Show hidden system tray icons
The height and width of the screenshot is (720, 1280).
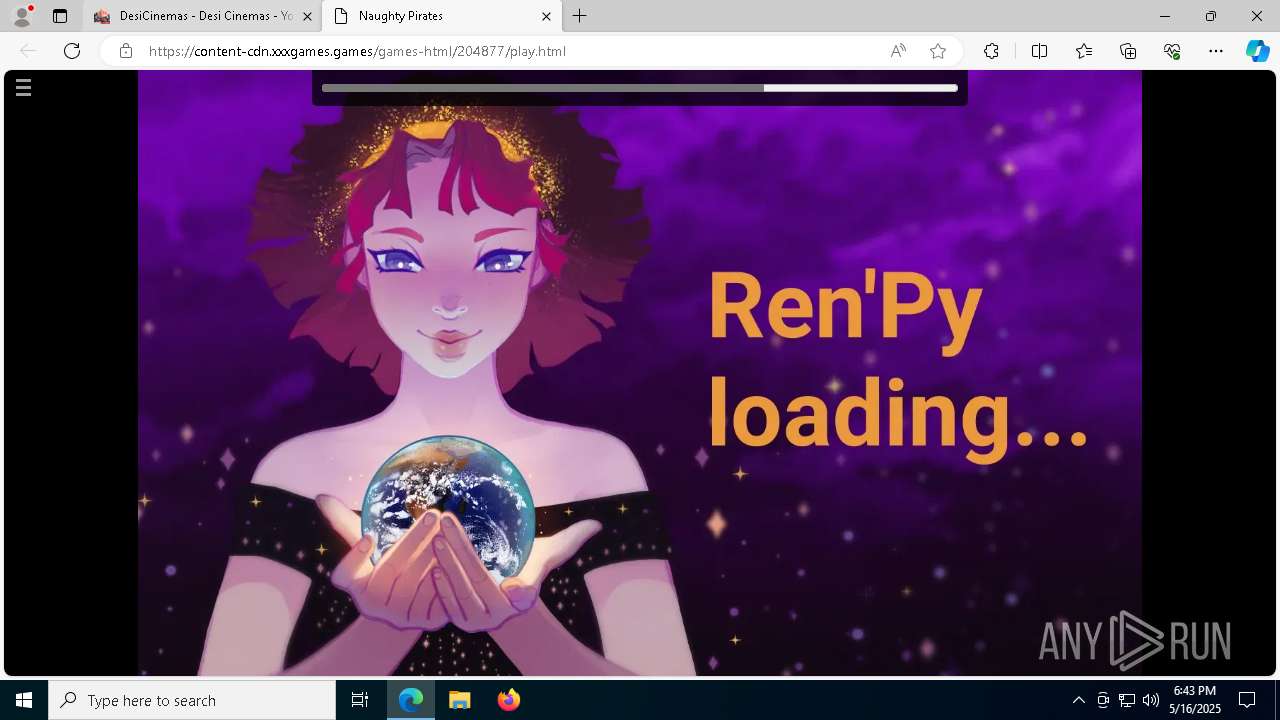pos(1078,700)
